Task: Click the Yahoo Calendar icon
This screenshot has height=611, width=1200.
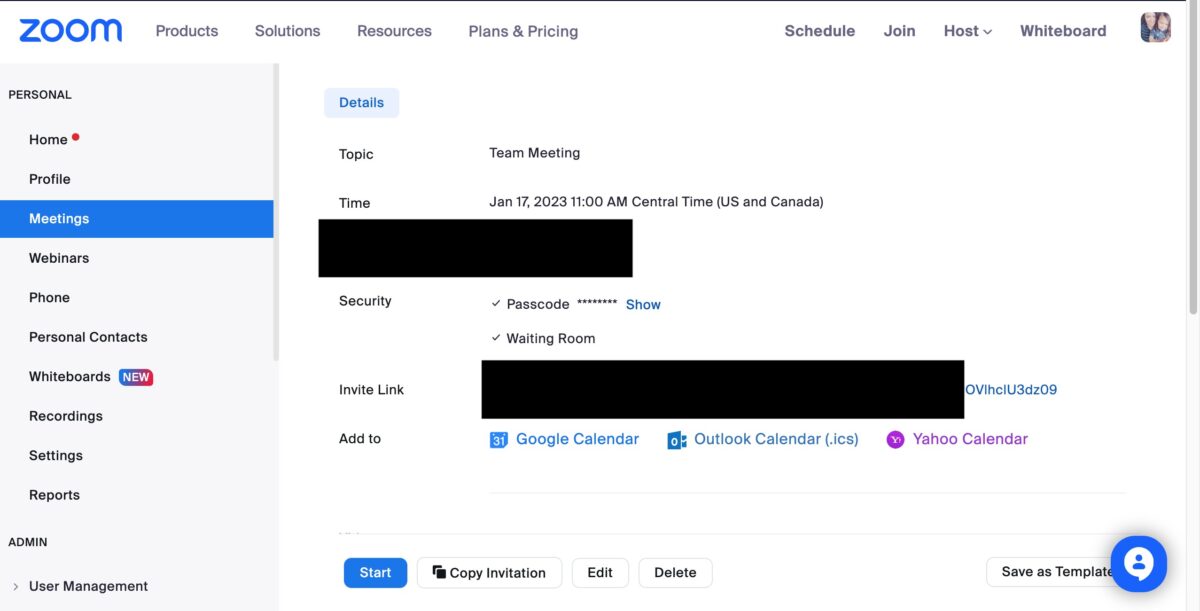Action: click(x=895, y=439)
